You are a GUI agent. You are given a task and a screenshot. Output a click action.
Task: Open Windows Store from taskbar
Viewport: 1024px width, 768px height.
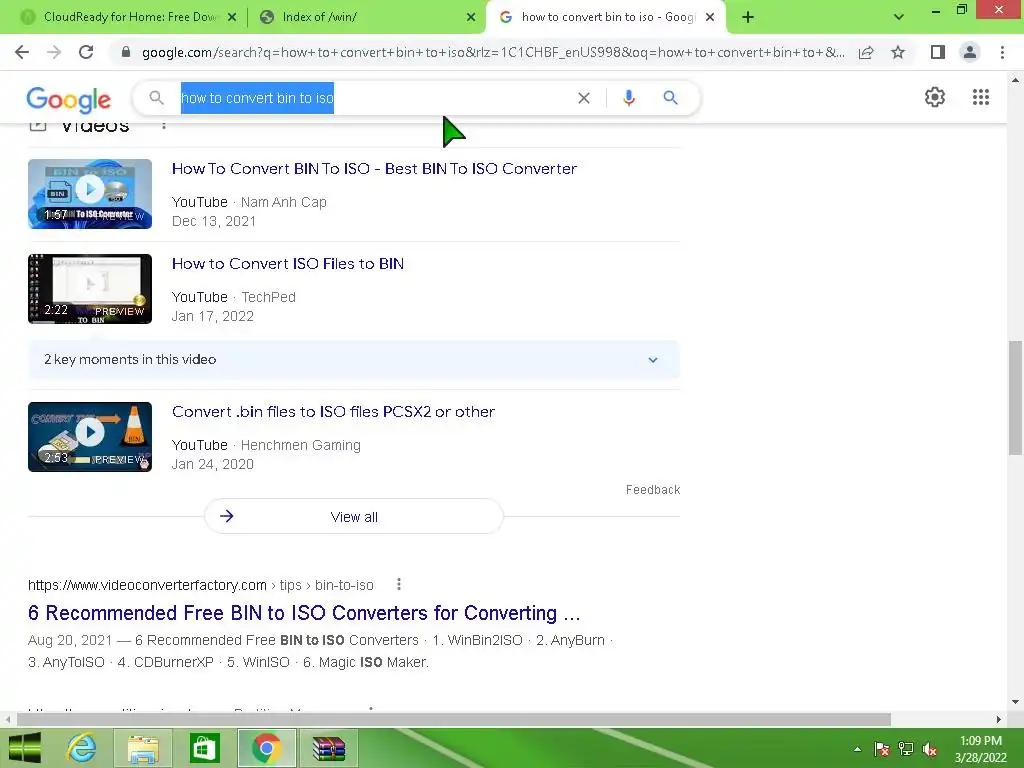pyautogui.click(x=204, y=748)
